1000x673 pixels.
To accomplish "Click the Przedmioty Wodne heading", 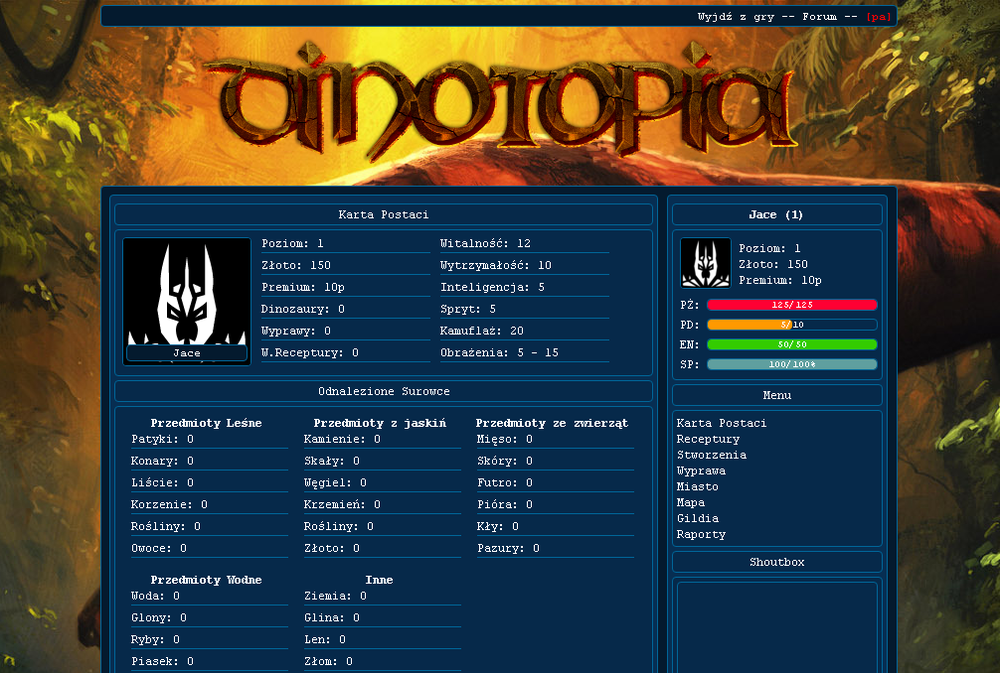I will click(x=206, y=580).
